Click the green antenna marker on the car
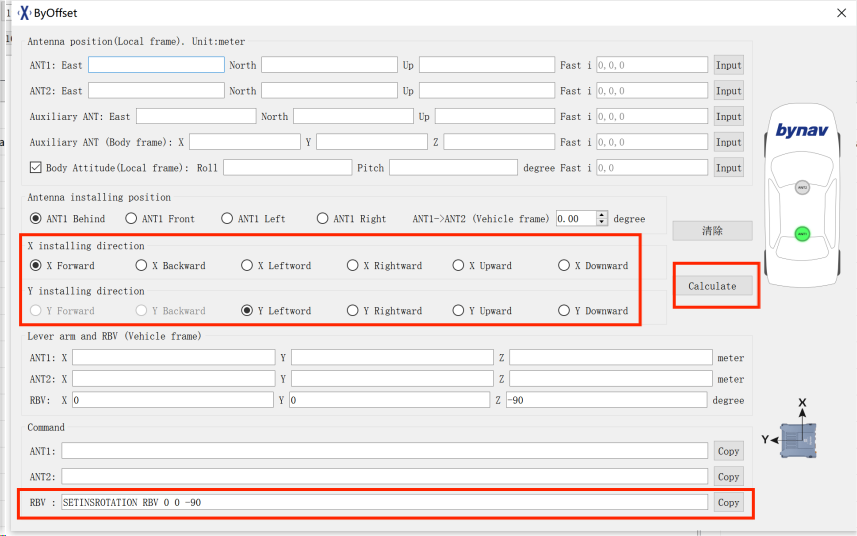The height and width of the screenshot is (536, 857). pyautogui.click(x=801, y=233)
